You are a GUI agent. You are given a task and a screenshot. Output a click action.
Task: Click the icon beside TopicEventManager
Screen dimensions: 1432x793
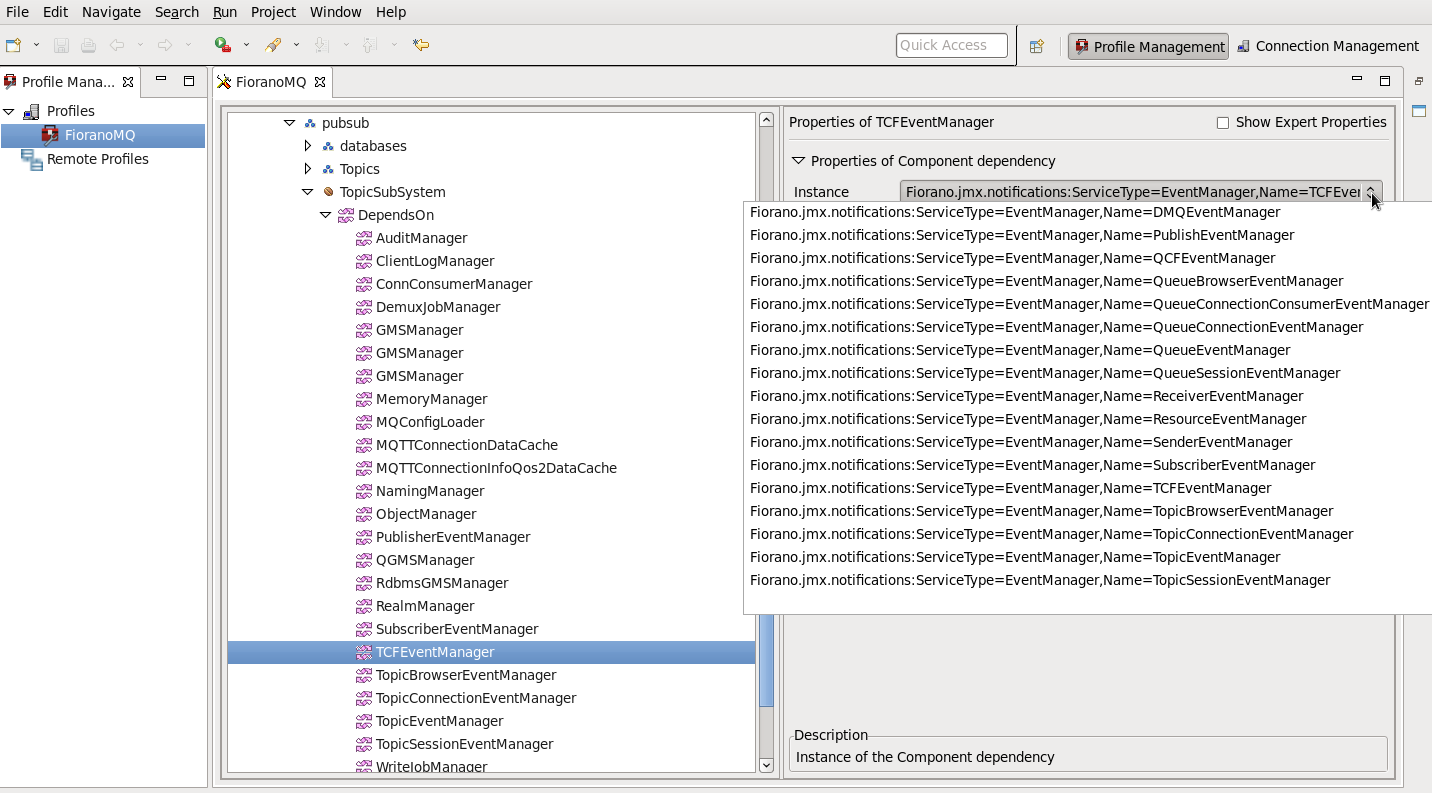pyautogui.click(x=364, y=721)
